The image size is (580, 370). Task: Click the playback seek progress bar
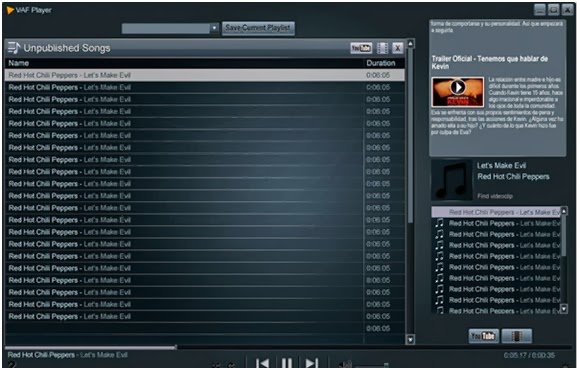pyautogui.click(x=289, y=347)
